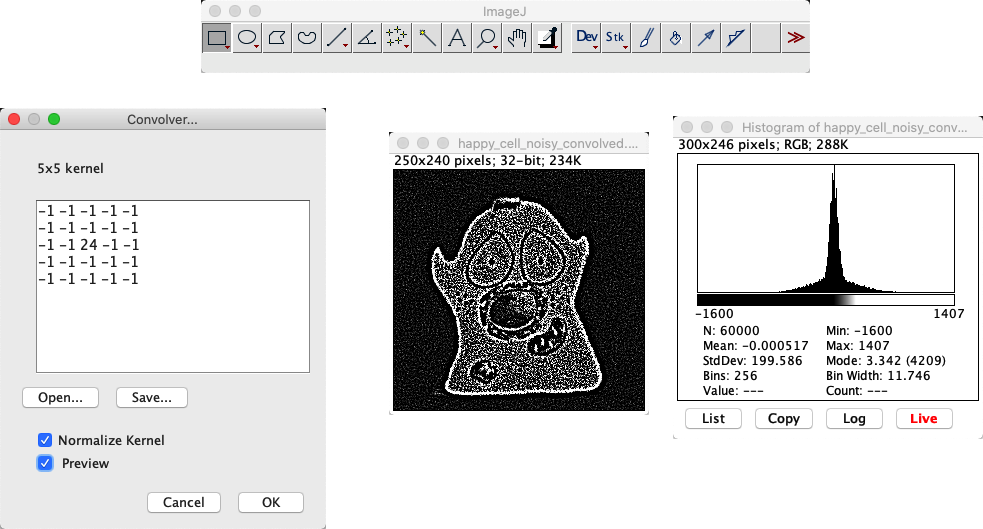The image size is (983, 529).
Task: Click the histogram plot area
Action: tap(826, 228)
